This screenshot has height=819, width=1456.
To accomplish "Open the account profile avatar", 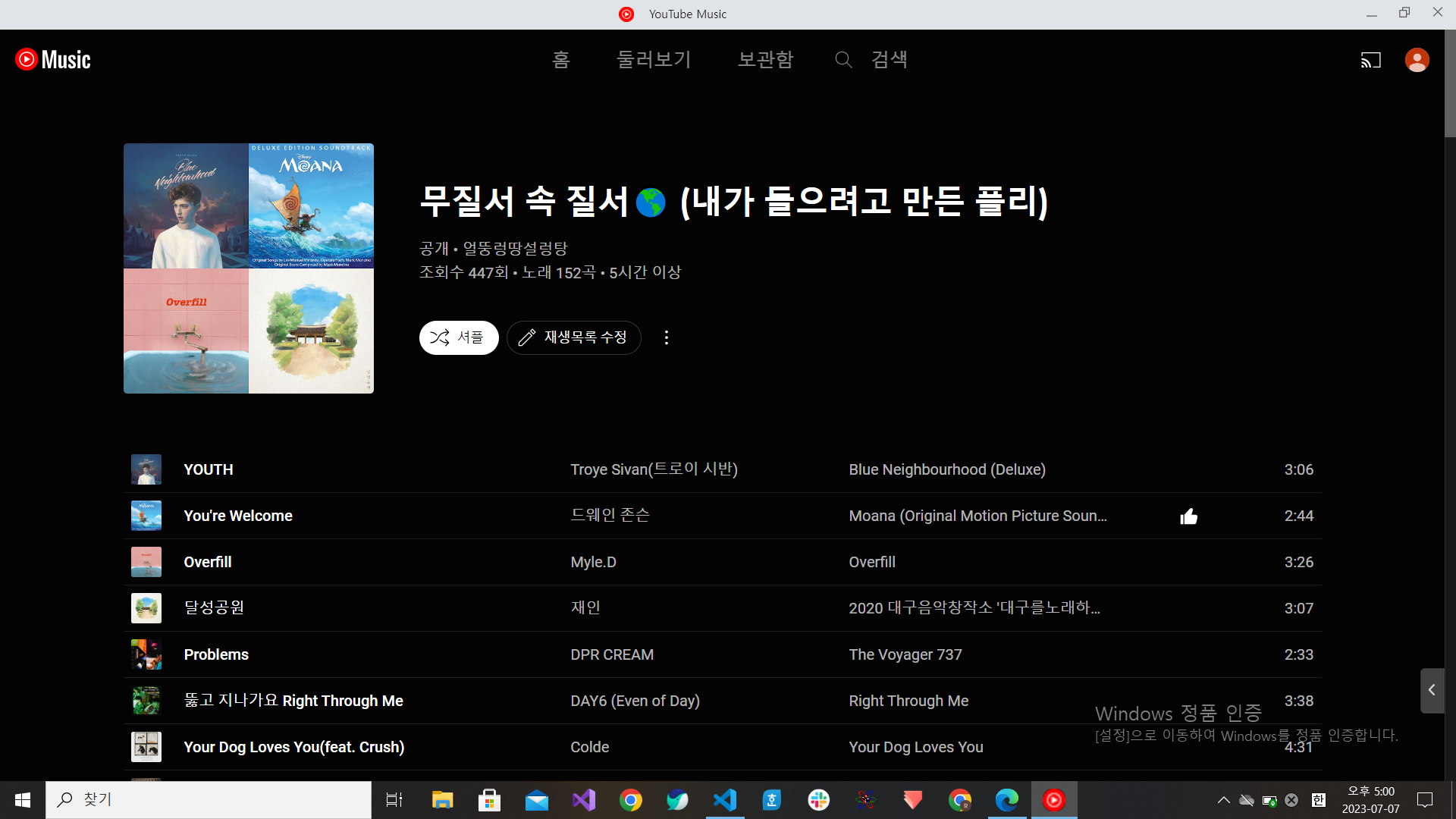I will coord(1417,60).
